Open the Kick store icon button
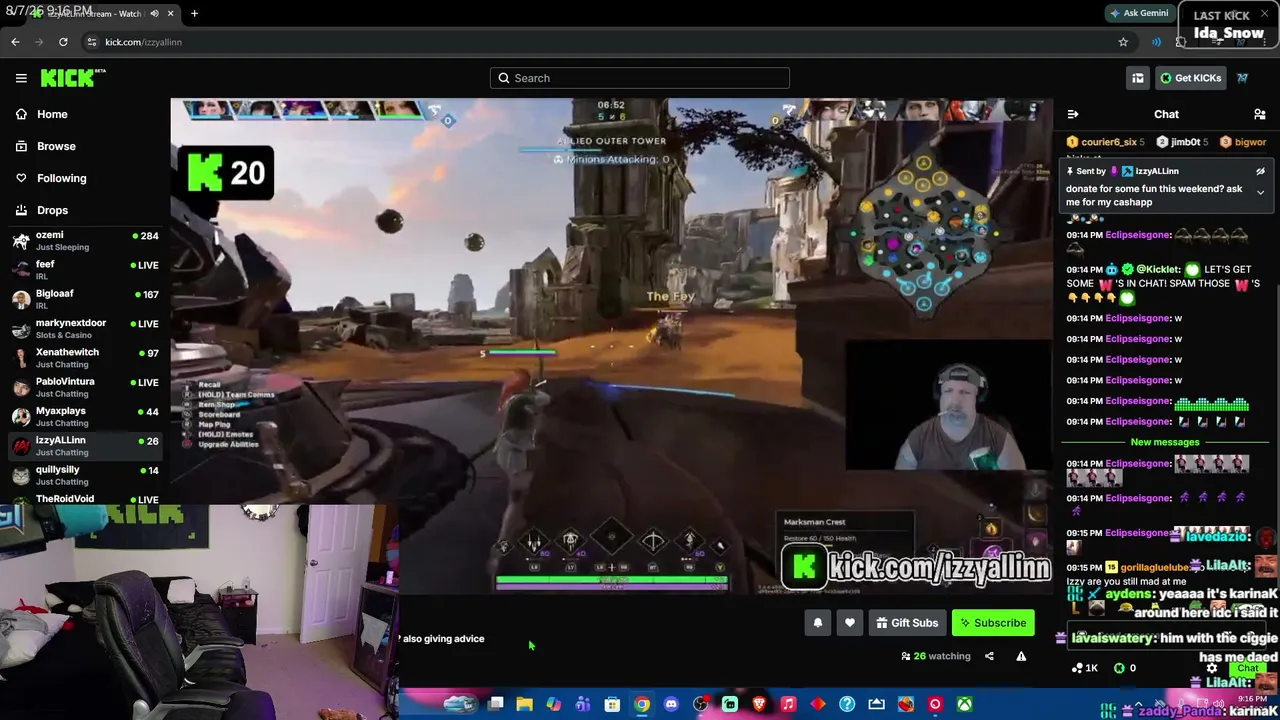This screenshot has height=720, width=1280. click(x=1138, y=78)
